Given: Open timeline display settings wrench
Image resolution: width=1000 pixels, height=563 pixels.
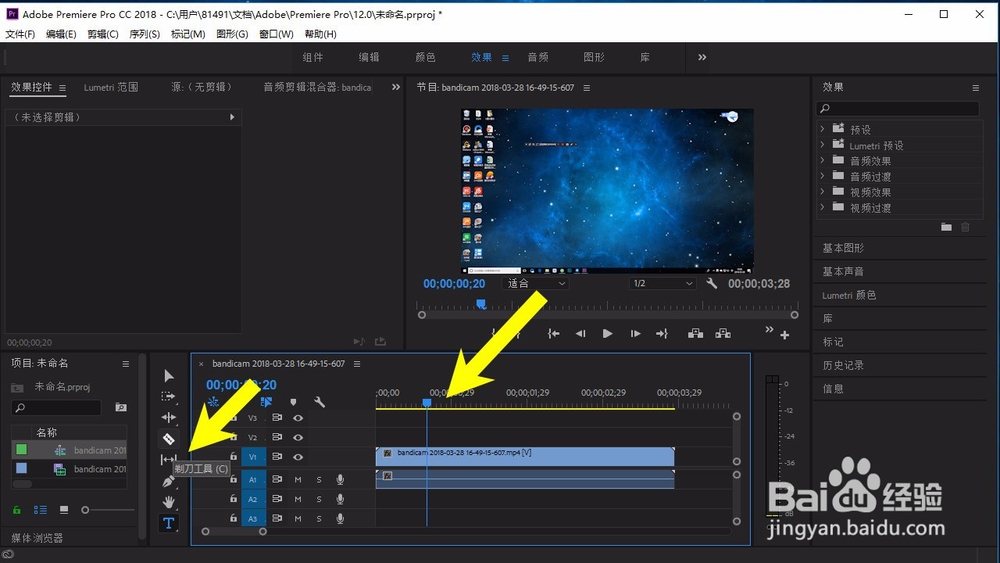Looking at the screenshot, I should pos(320,402).
